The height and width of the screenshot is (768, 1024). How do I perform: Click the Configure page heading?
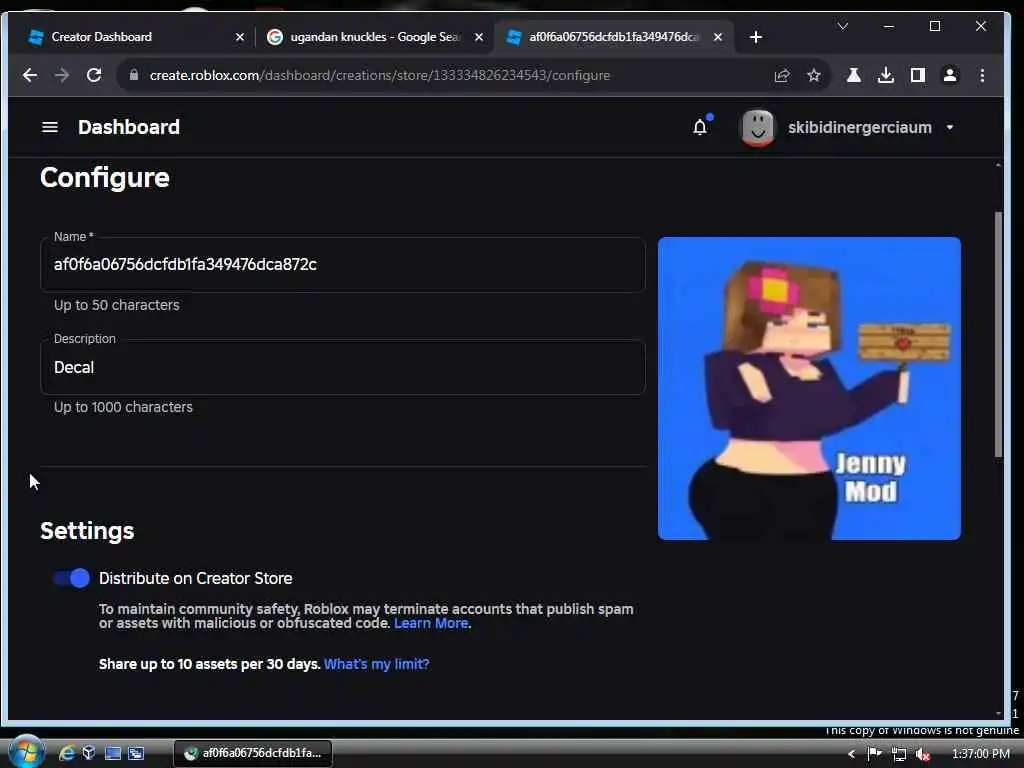[104, 178]
